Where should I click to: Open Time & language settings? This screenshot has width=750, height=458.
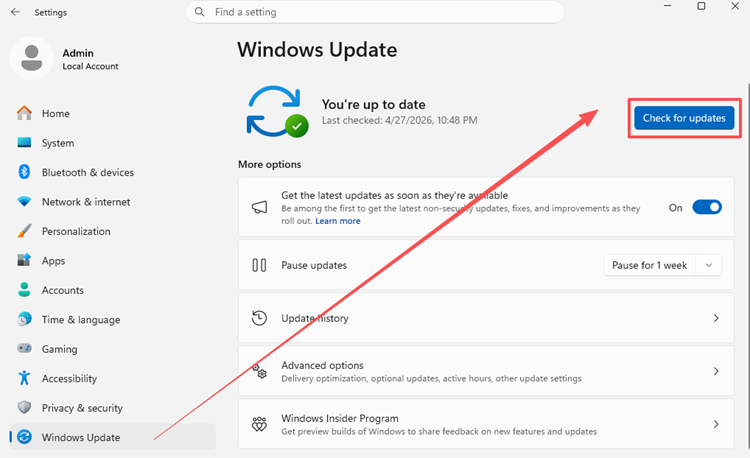112,319
